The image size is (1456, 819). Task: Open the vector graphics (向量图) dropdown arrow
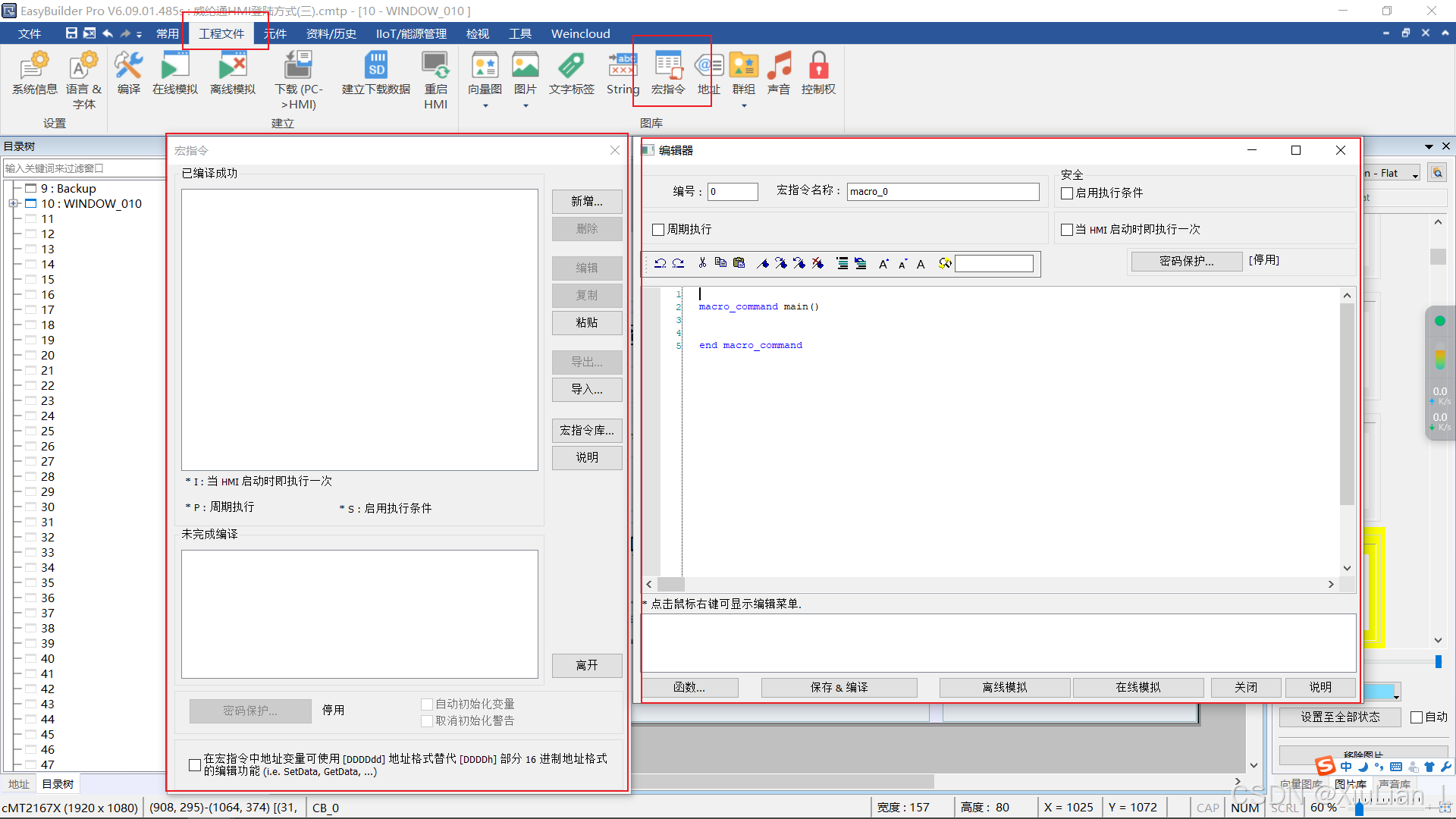click(485, 106)
